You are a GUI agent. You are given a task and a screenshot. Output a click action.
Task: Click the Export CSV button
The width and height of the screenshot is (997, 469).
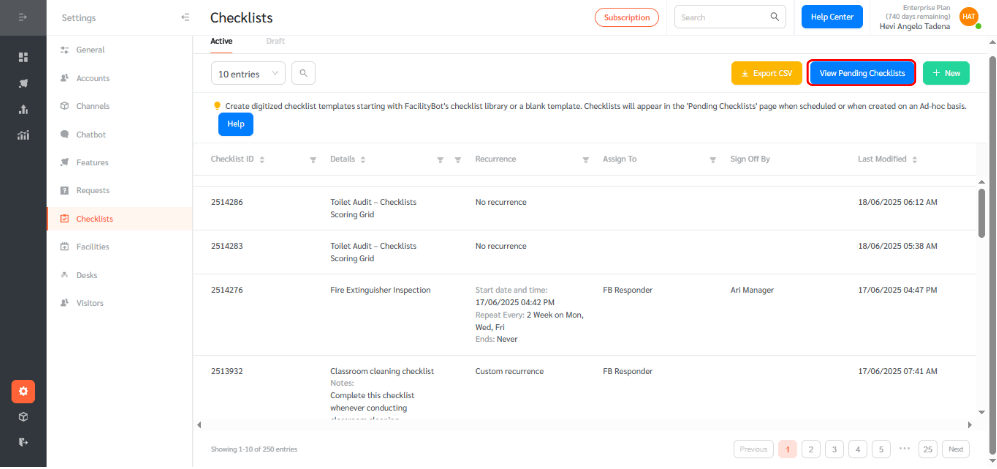pyautogui.click(x=765, y=73)
